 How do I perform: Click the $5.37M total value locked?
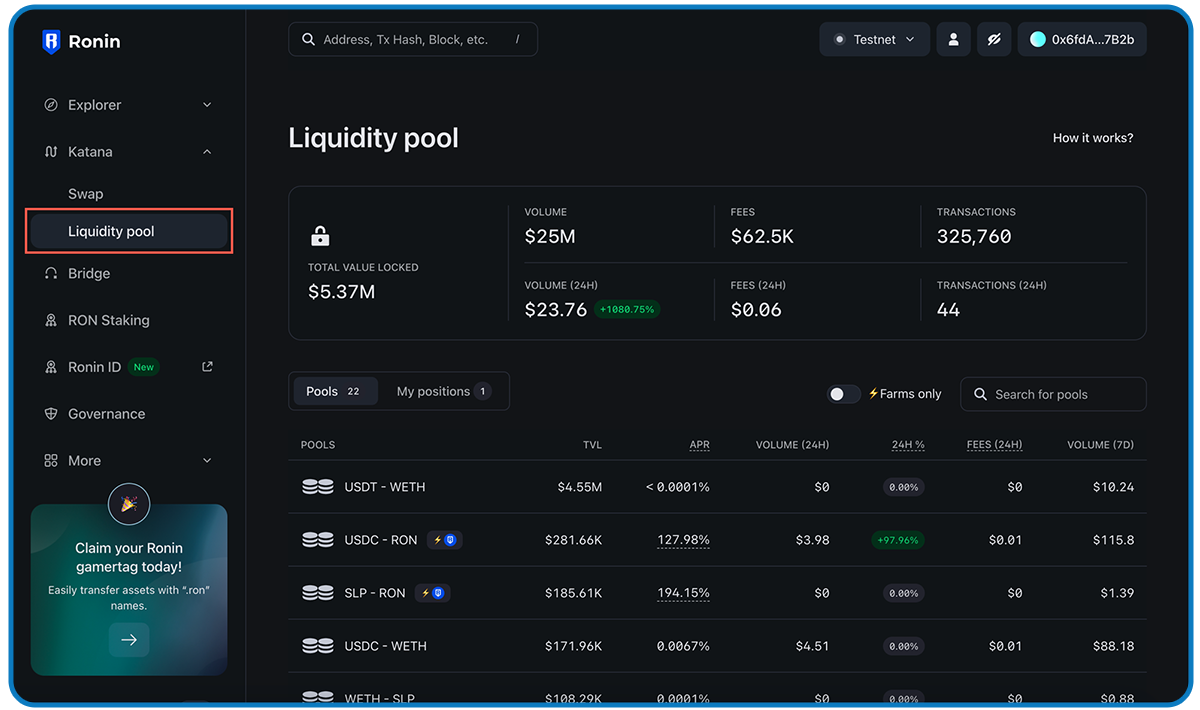[342, 292]
